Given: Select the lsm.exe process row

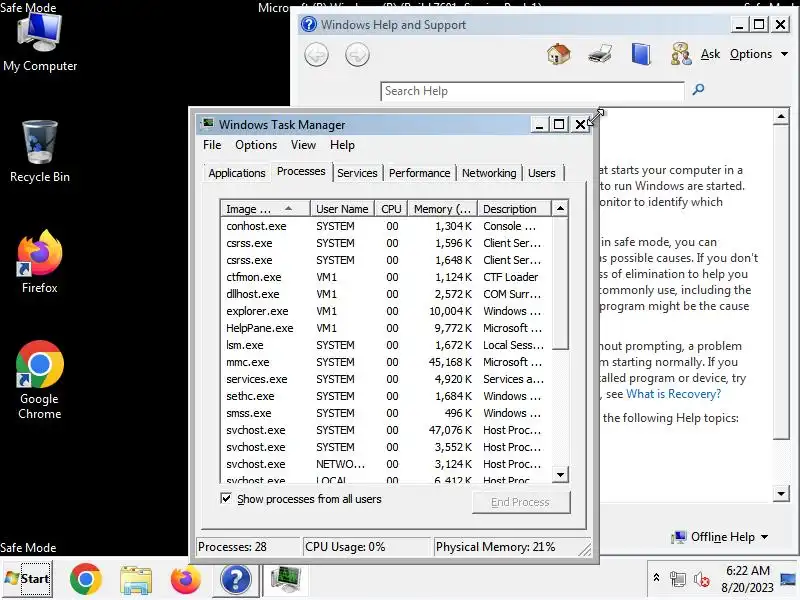Looking at the screenshot, I should (x=386, y=345).
